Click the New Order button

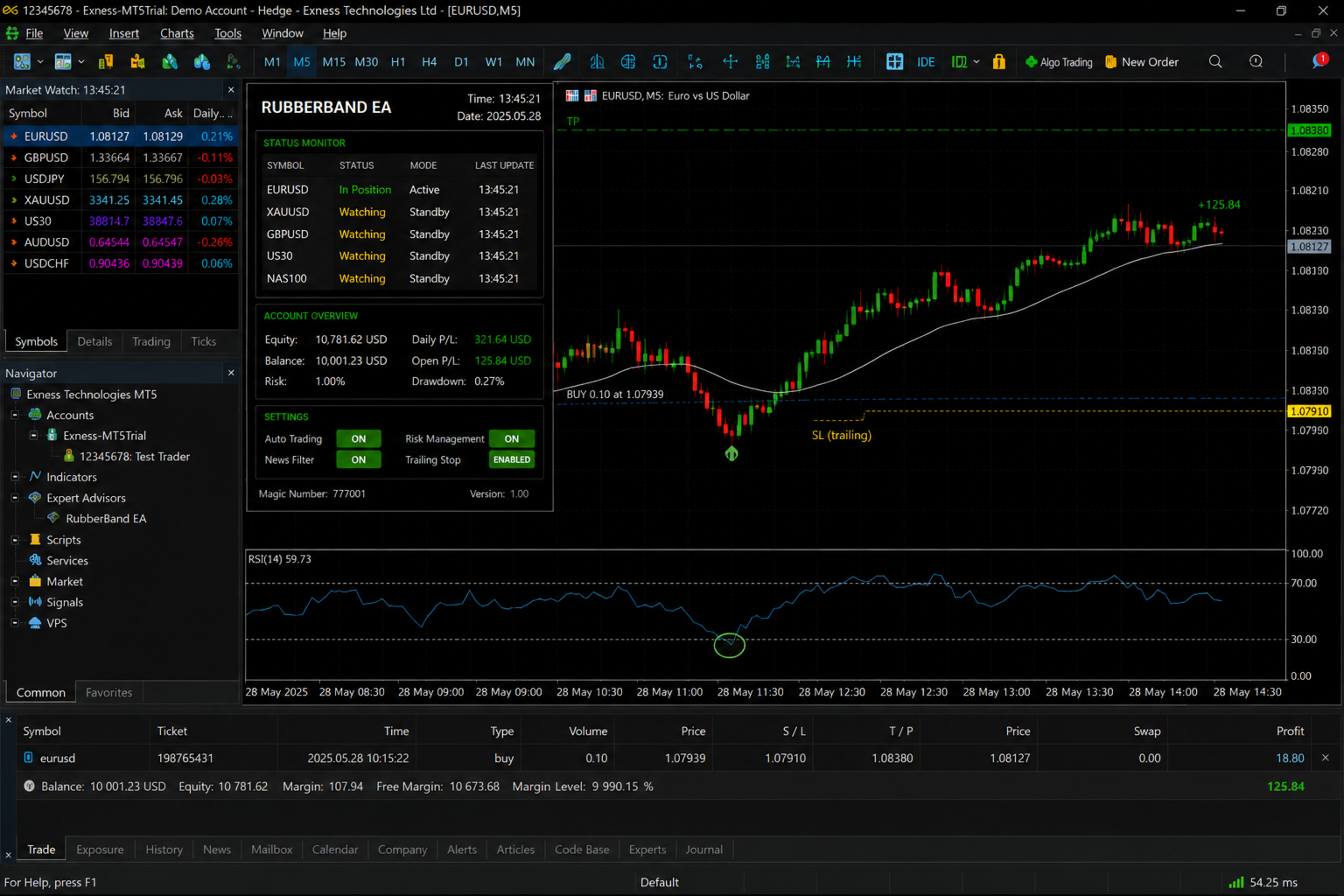[x=1142, y=62]
